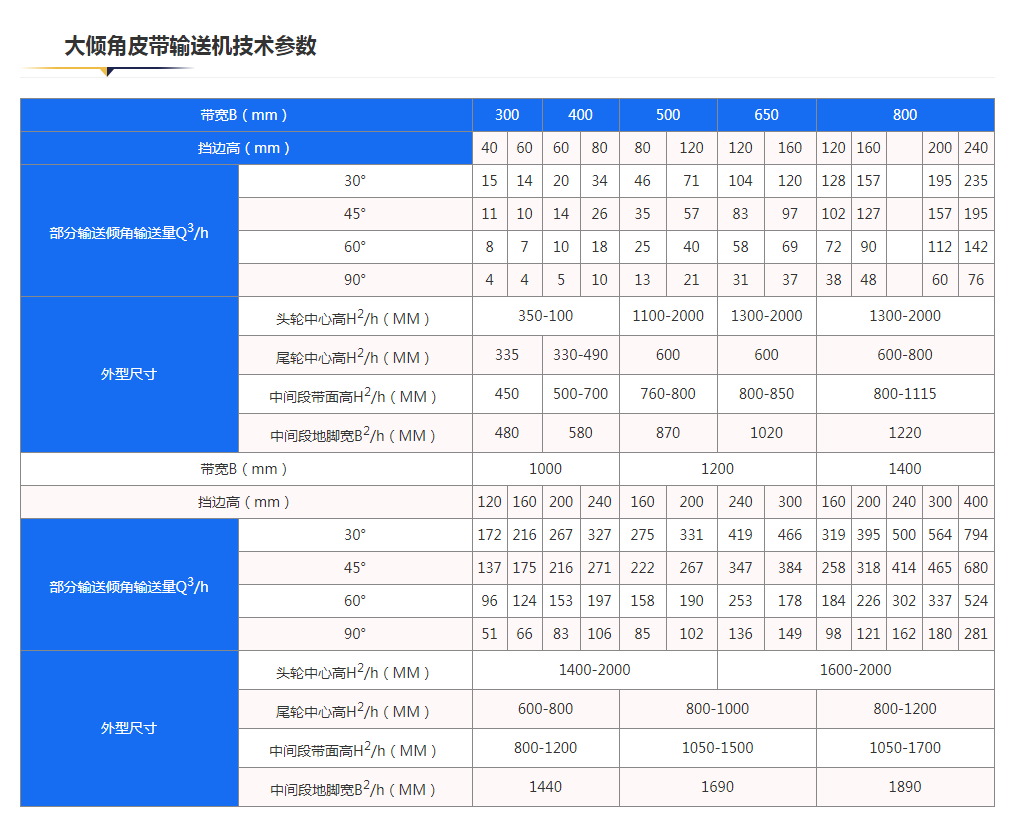The width and height of the screenshot is (1017, 825).
Task: Select the blue 挡边高（mm）header cell
Action: [246, 148]
